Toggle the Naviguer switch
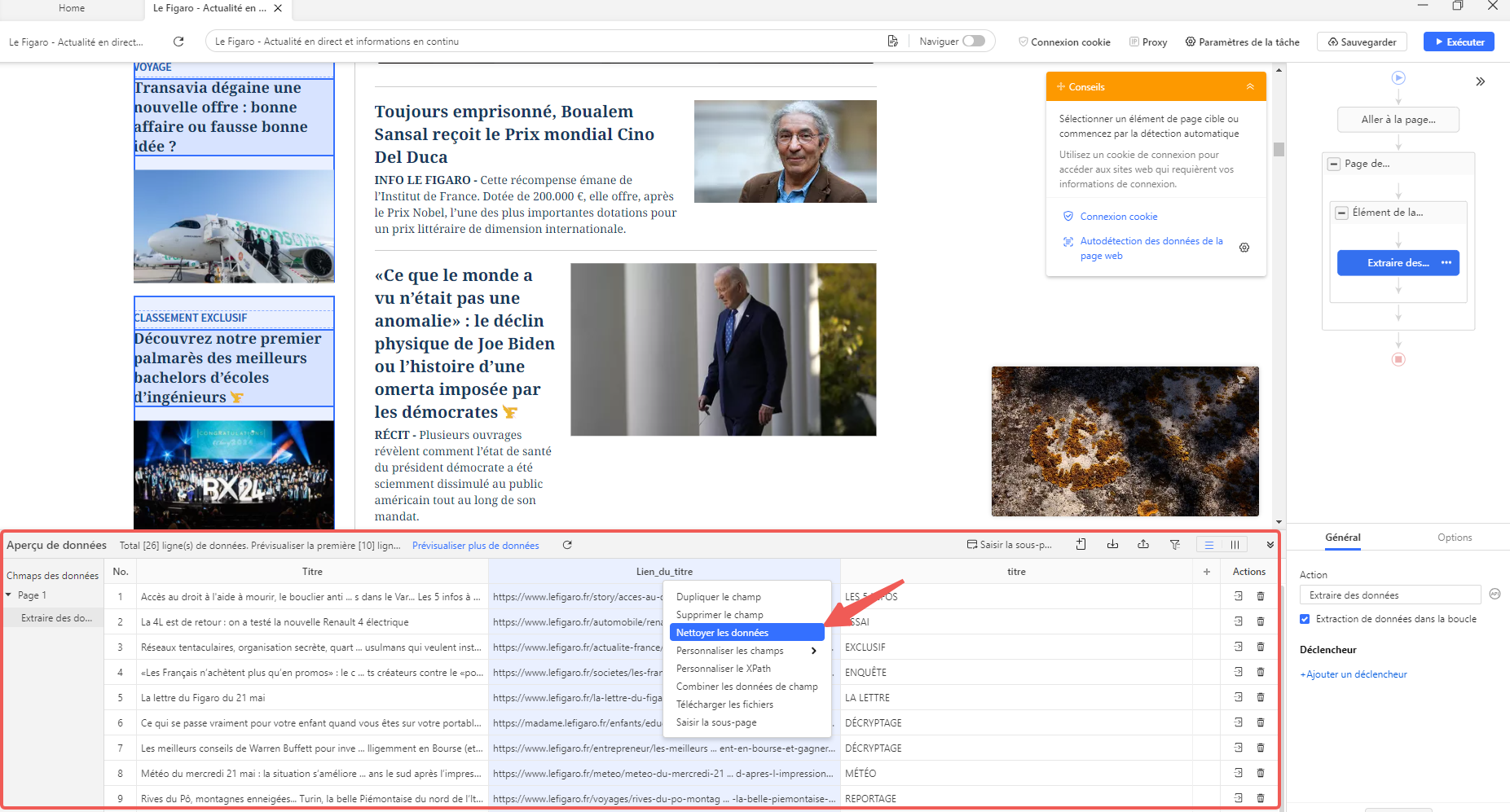 point(973,42)
